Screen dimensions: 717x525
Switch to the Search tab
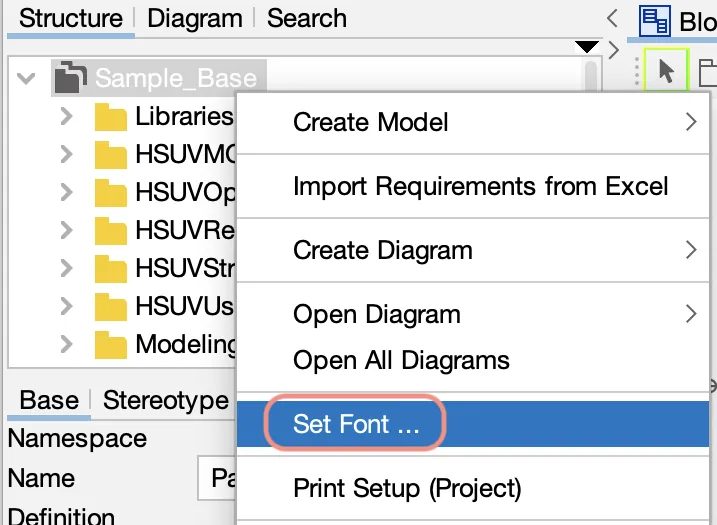click(x=307, y=19)
